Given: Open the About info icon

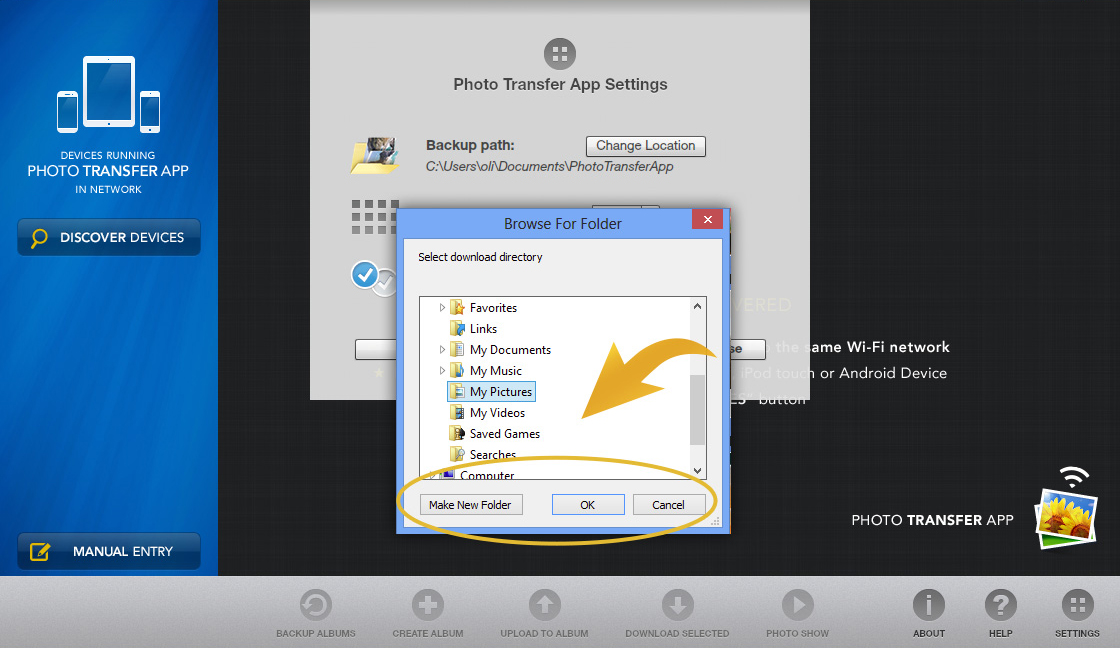Looking at the screenshot, I should [x=929, y=606].
